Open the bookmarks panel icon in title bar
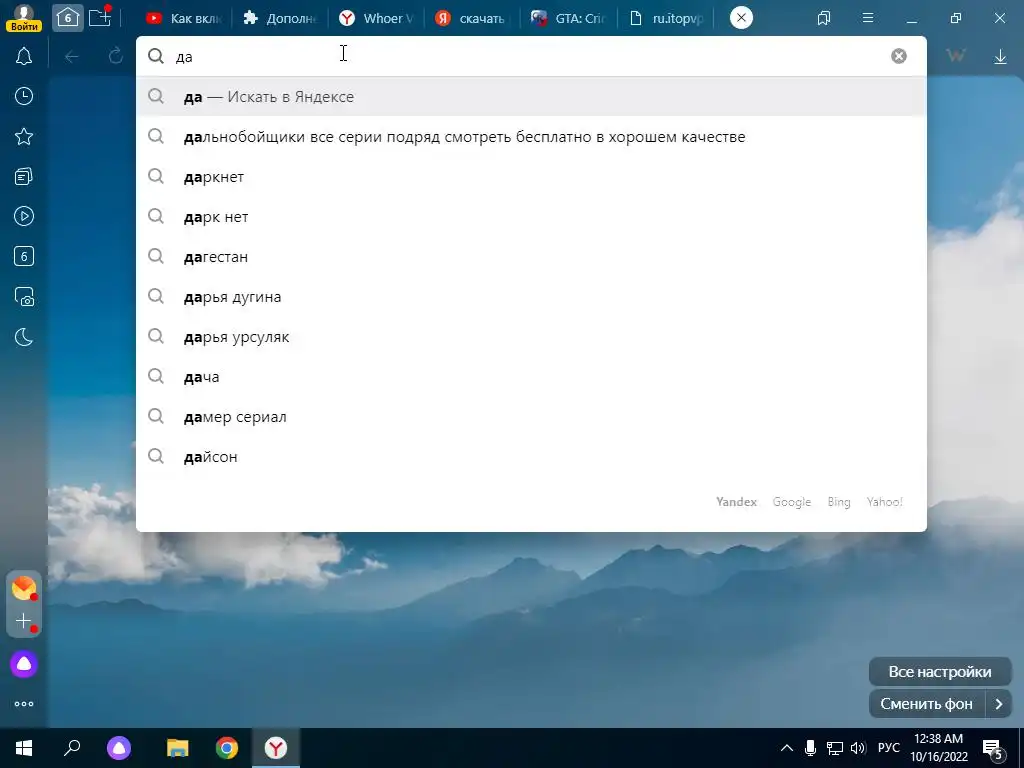Screen dimensions: 1024x768 coord(824,18)
